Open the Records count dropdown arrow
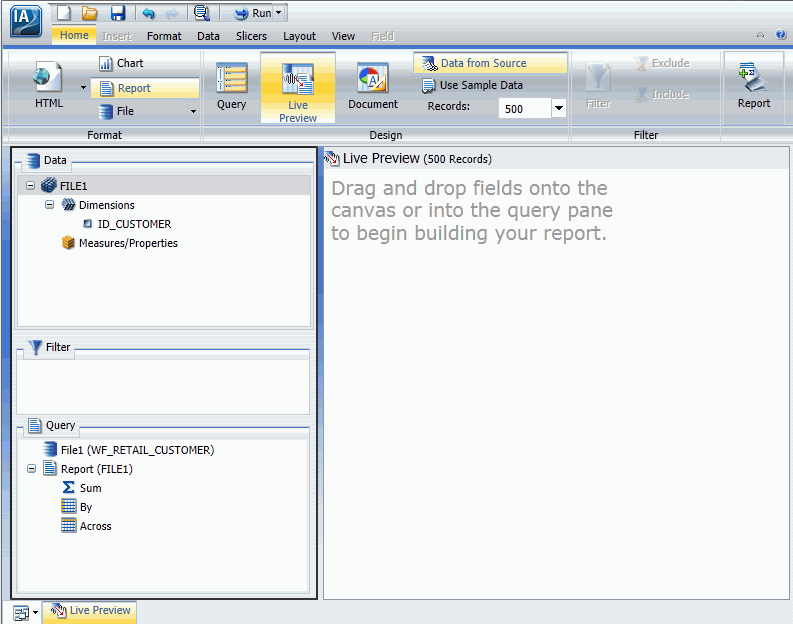Viewport: 793px width, 624px height. [x=558, y=108]
